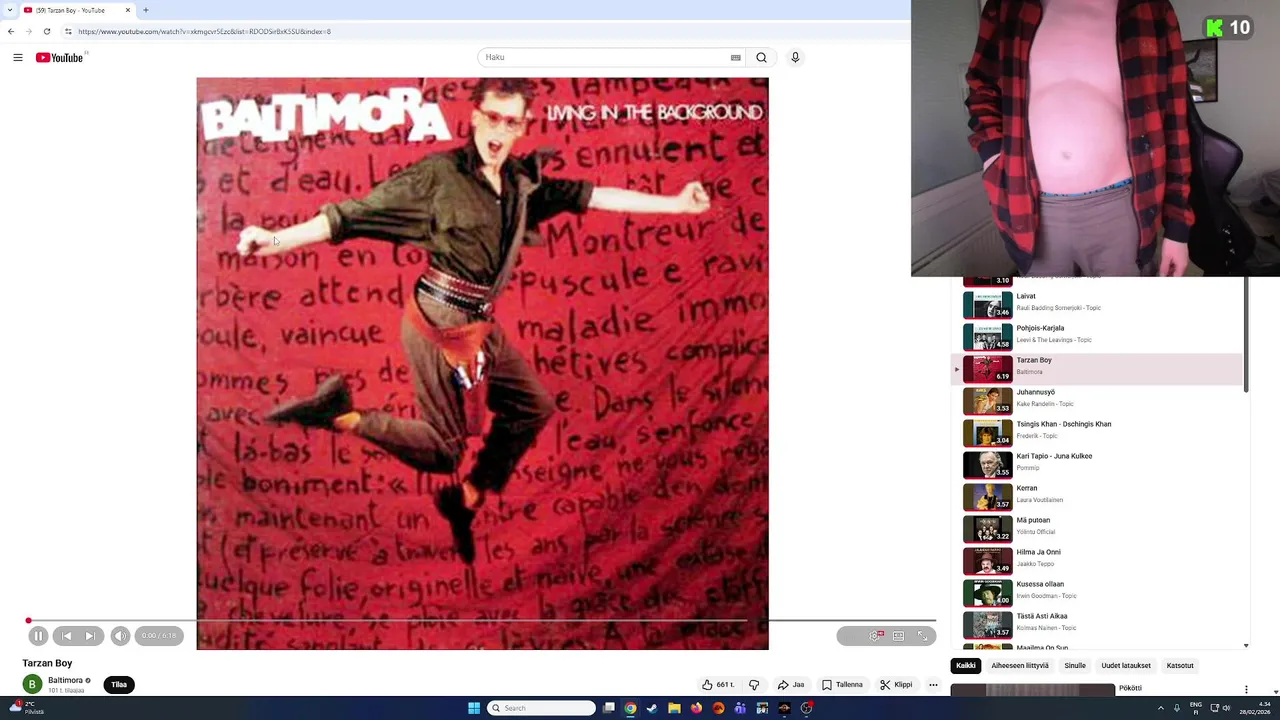Open the Kari Tapio - Juna Kulkee thumbnail
The image size is (1280, 720).
[x=988, y=464]
